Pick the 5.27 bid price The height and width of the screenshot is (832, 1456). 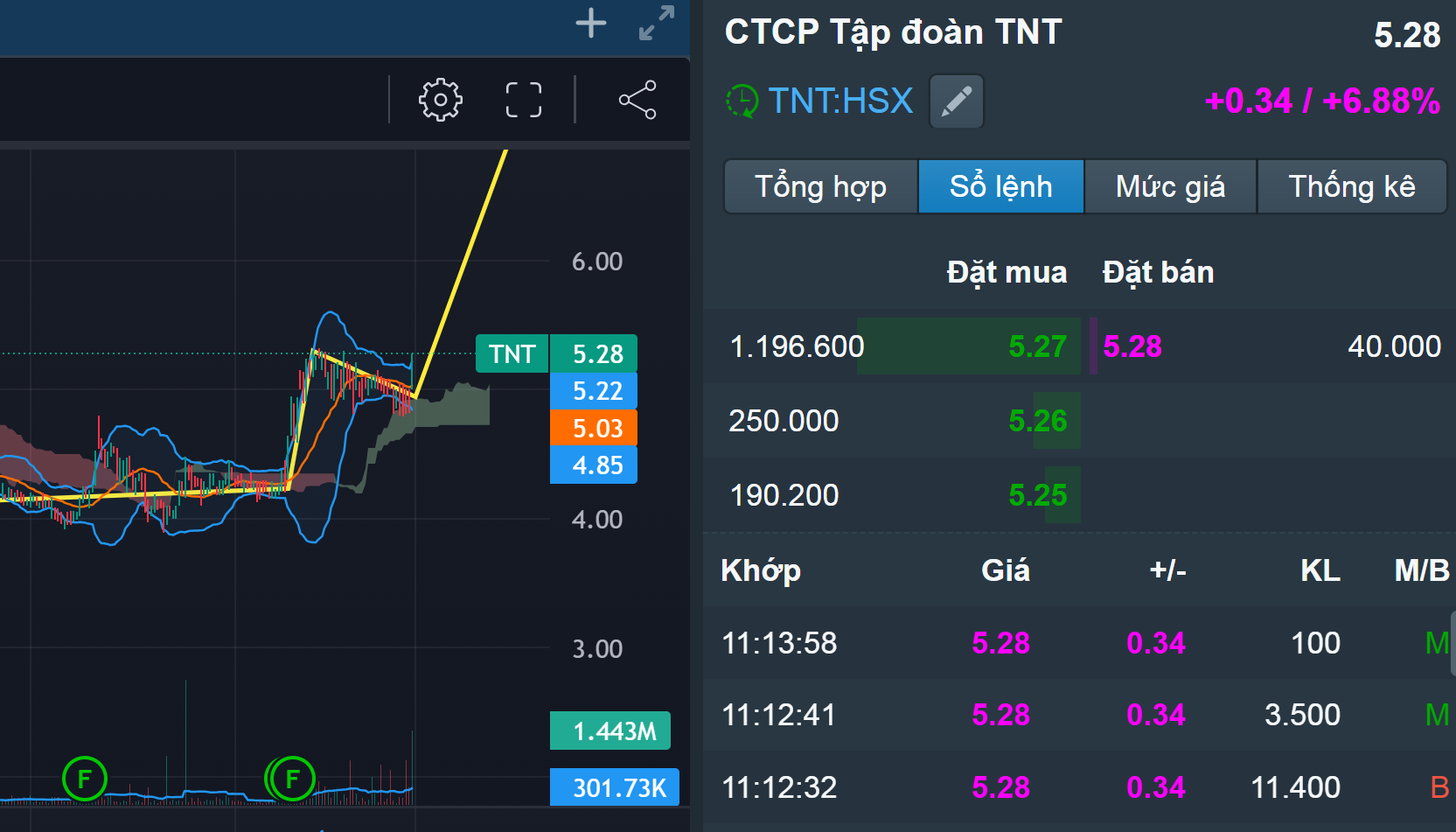click(1038, 346)
